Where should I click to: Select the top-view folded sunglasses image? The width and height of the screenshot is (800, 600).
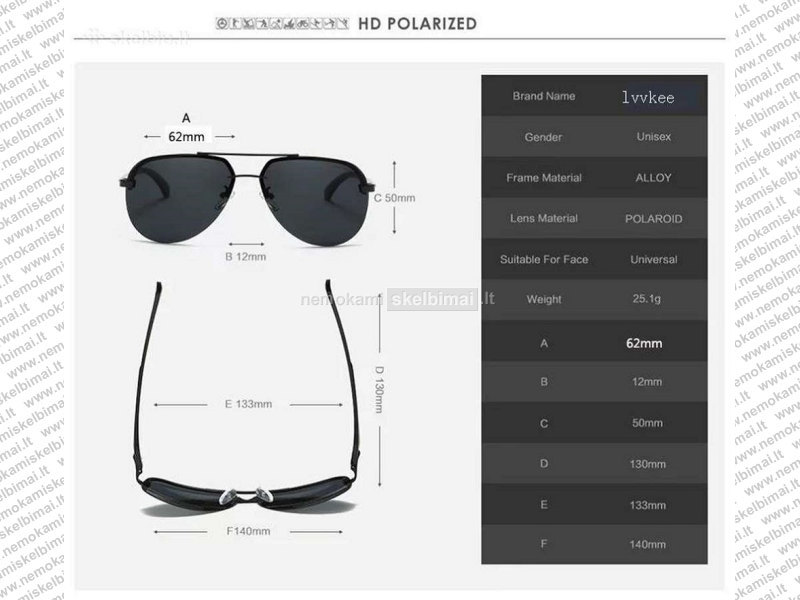247,398
